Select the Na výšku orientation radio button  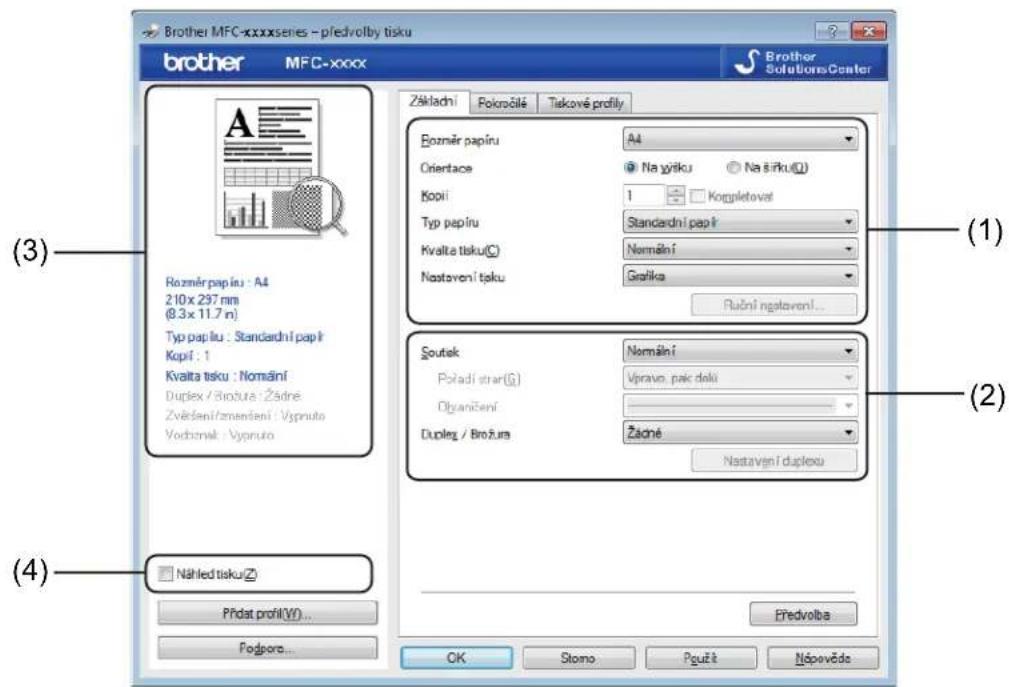coord(631,167)
